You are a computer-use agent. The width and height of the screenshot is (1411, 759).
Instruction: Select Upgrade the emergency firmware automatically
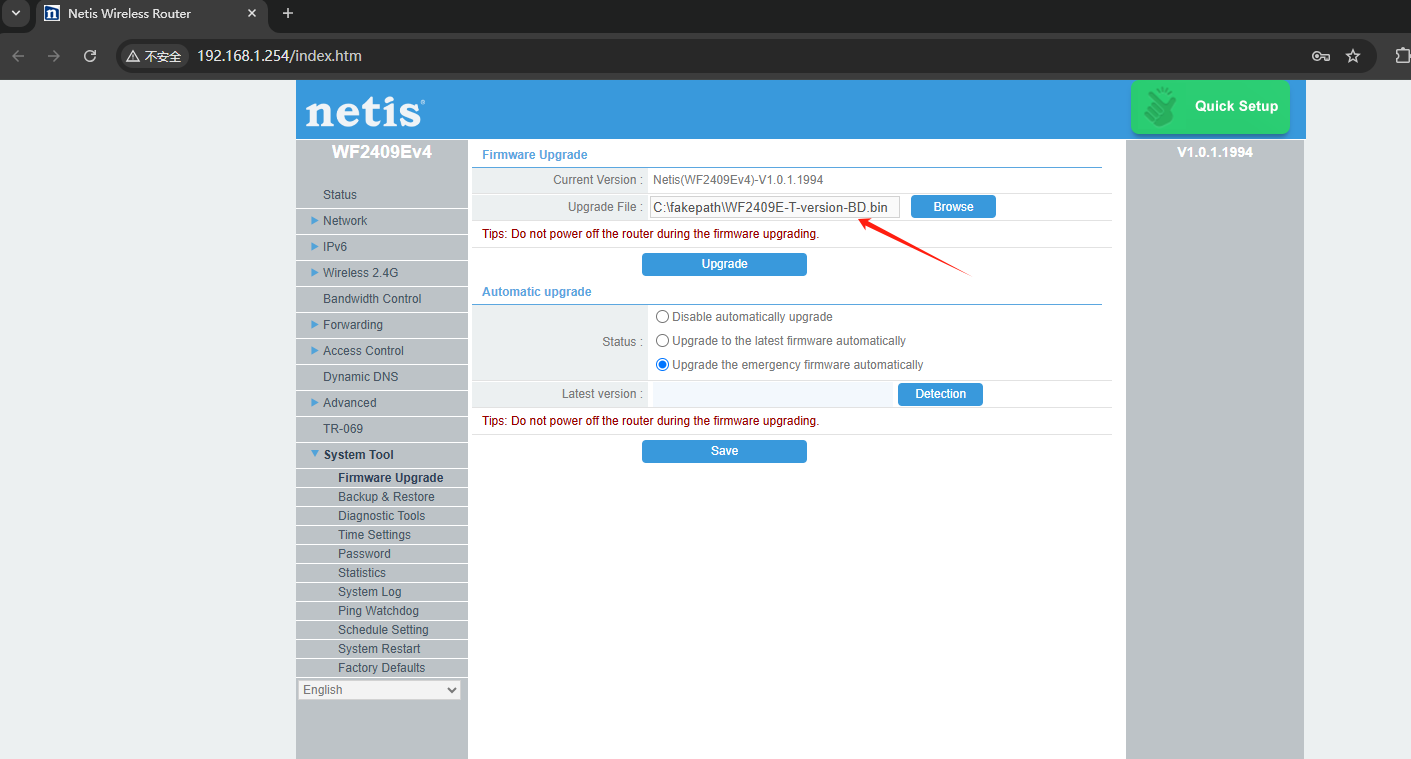662,365
